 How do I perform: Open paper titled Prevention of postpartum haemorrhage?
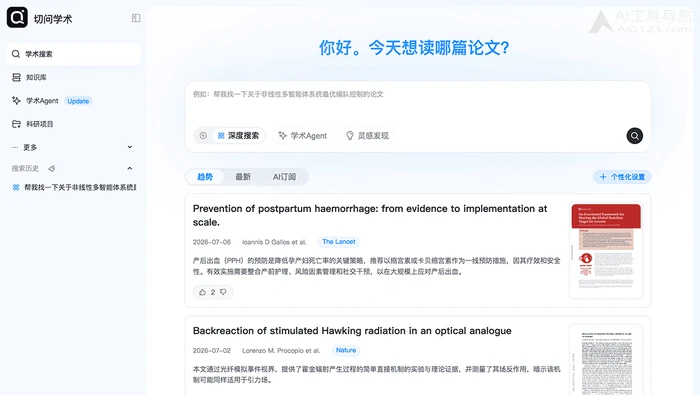pyautogui.click(x=370, y=215)
